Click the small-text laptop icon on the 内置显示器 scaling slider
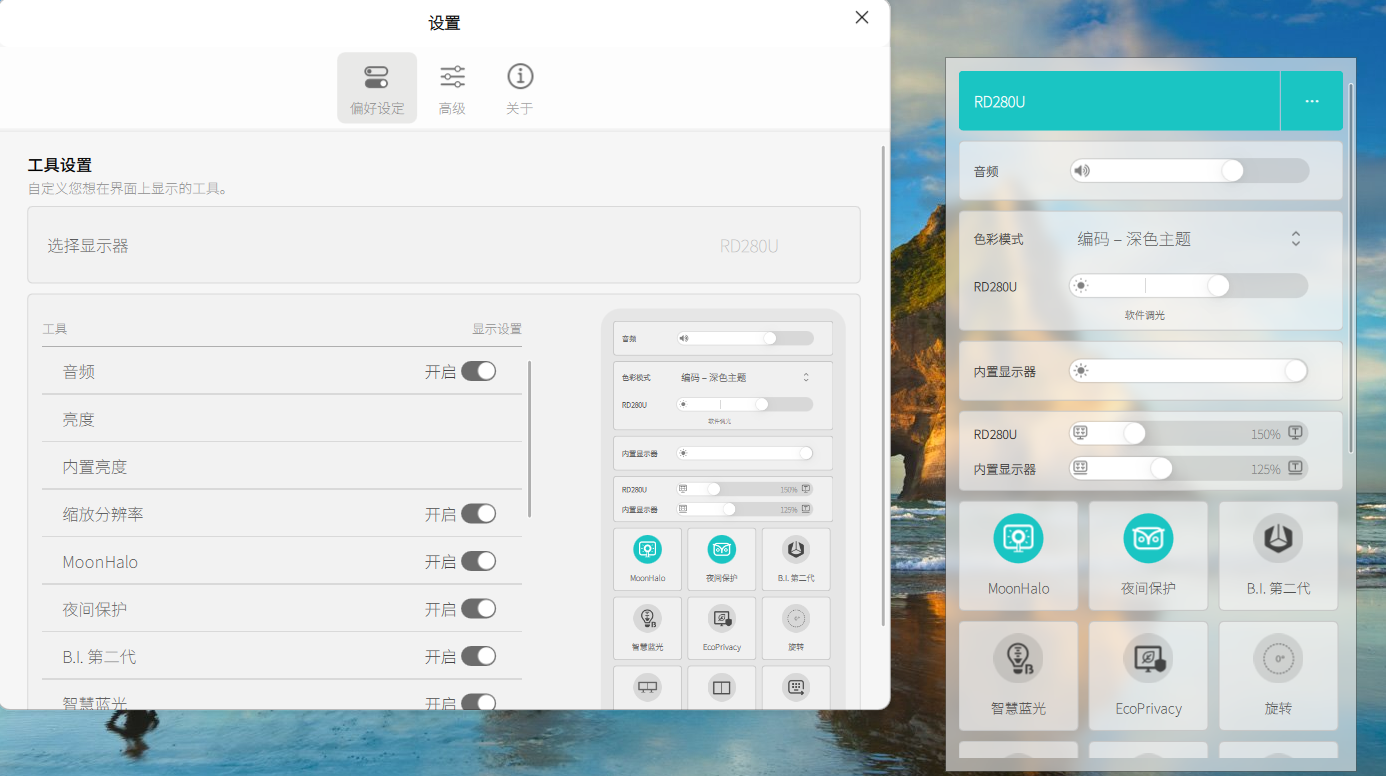This screenshot has height=776, width=1386. [1080, 468]
